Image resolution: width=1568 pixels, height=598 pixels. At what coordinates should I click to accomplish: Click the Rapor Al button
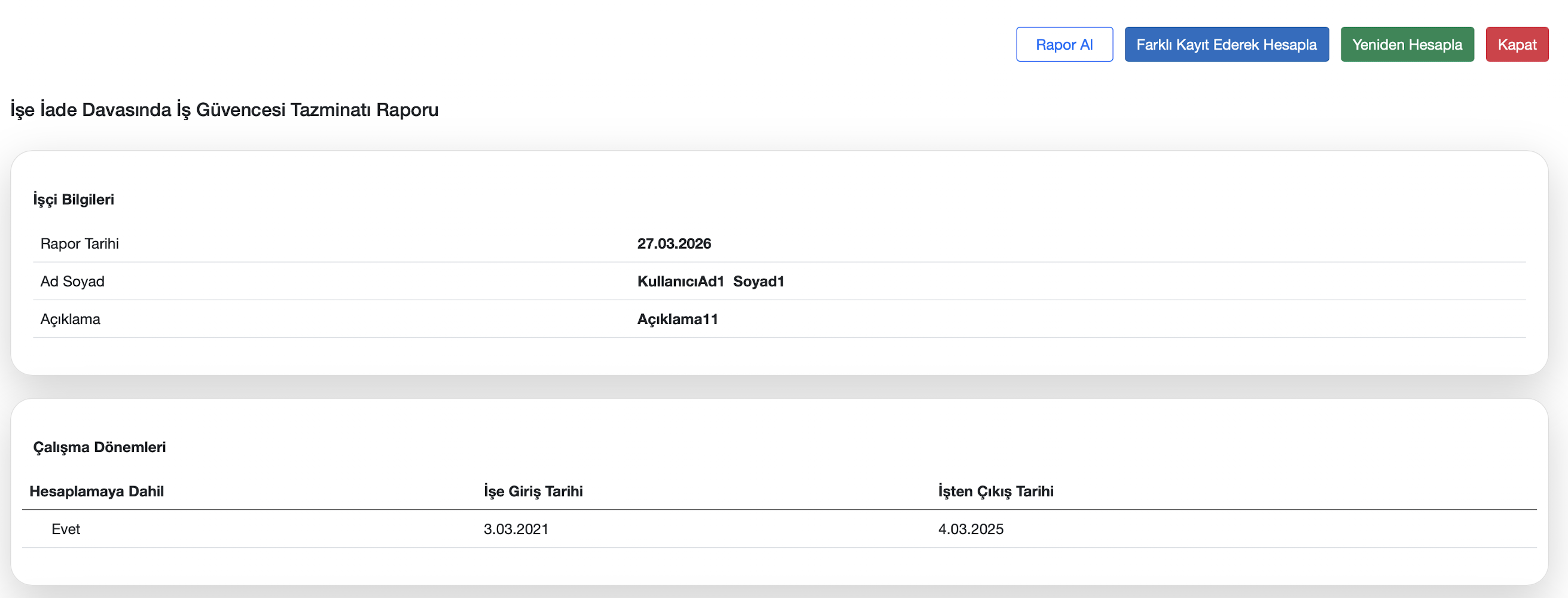(x=1064, y=44)
